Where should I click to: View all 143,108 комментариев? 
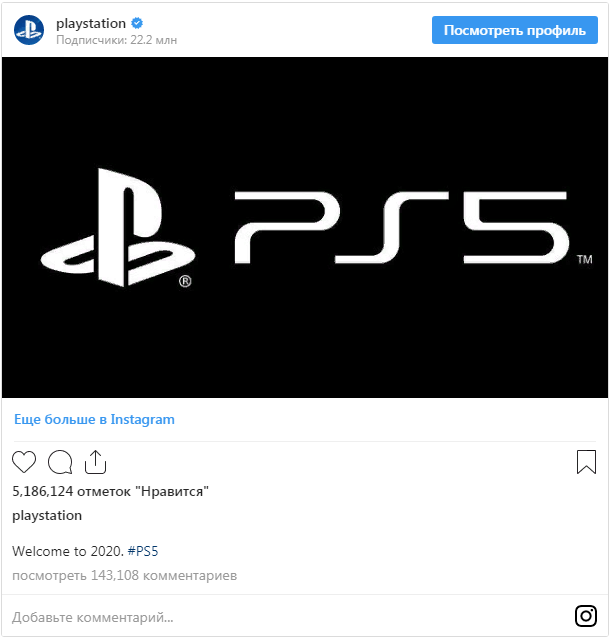pyautogui.click(x=125, y=575)
